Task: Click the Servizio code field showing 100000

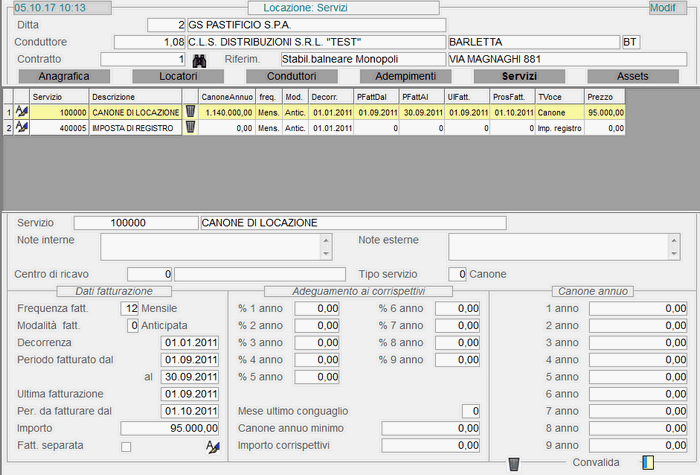Action: (136, 223)
